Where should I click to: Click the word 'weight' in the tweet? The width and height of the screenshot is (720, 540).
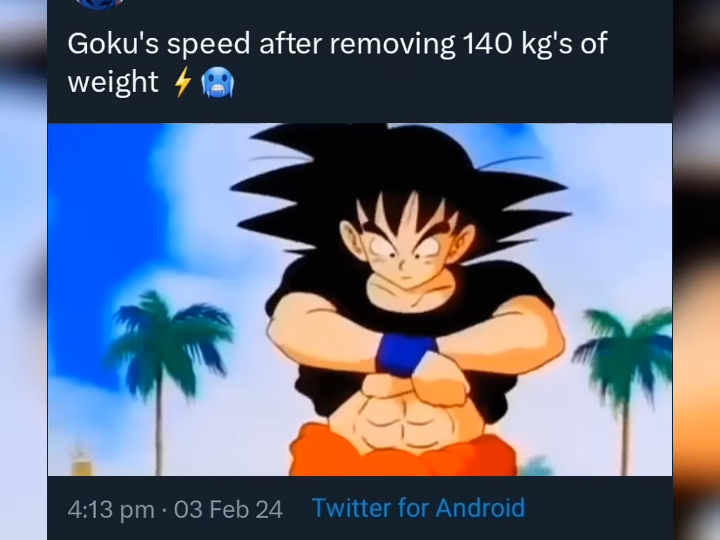coord(113,83)
